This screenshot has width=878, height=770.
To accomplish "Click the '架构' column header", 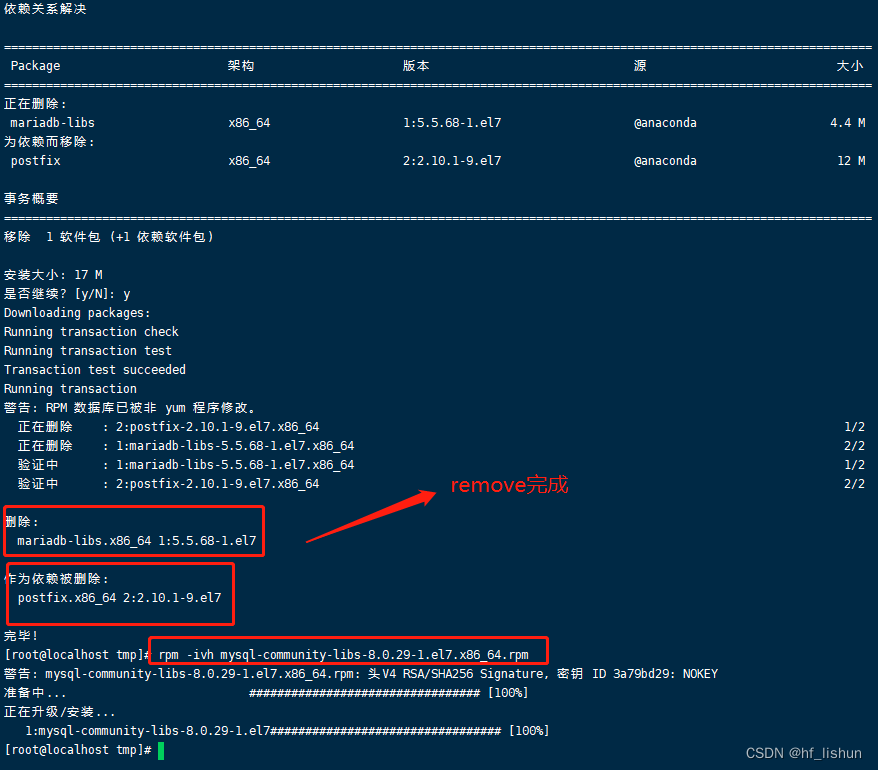I will [x=241, y=66].
